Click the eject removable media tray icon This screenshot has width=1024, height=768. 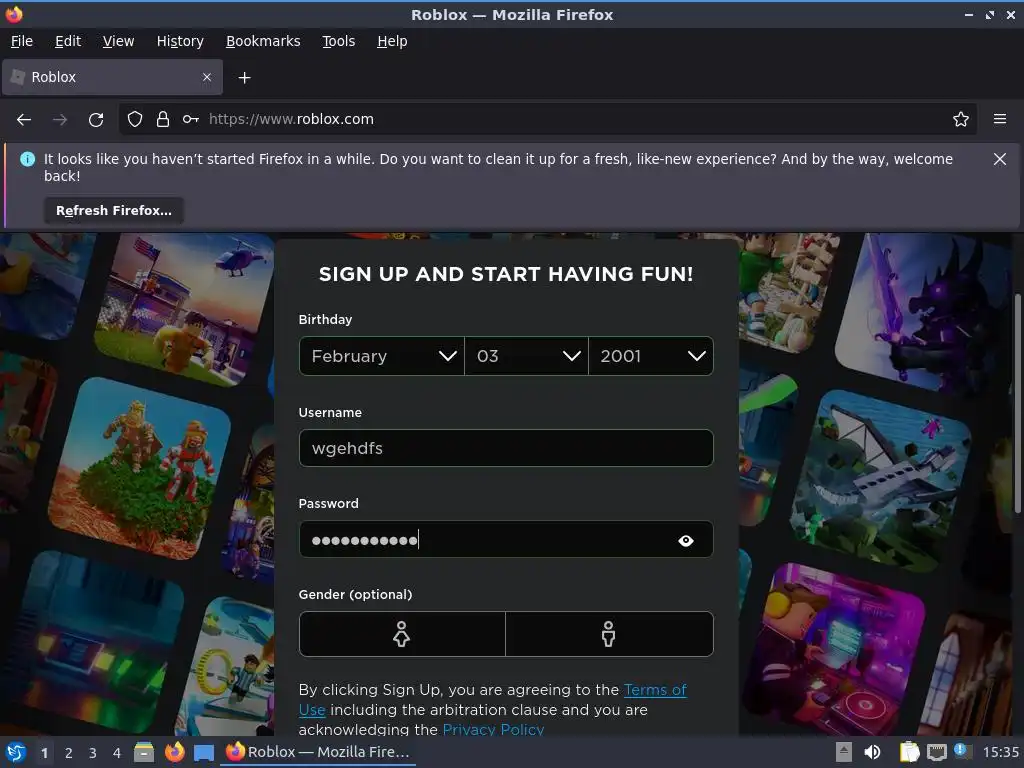tap(844, 752)
